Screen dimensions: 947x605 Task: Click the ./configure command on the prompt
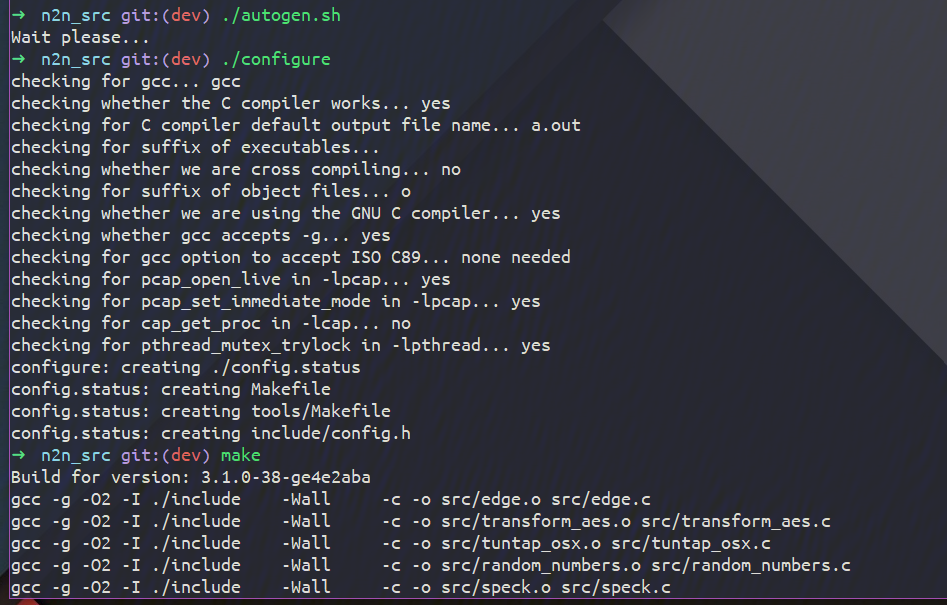tap(276, 59)
